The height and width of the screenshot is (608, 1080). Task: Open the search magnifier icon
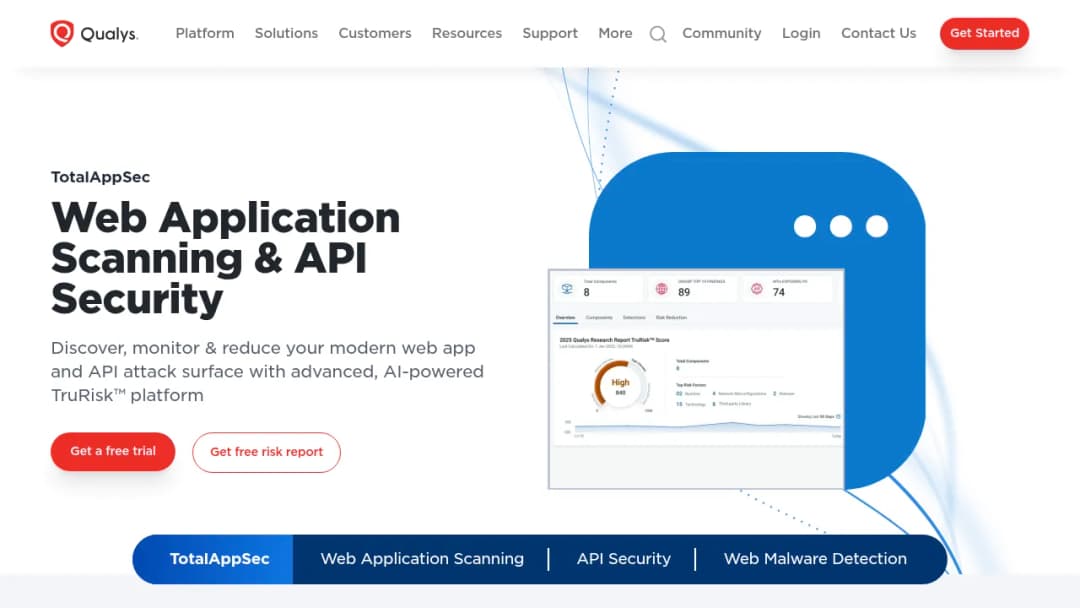pos(658,34)
